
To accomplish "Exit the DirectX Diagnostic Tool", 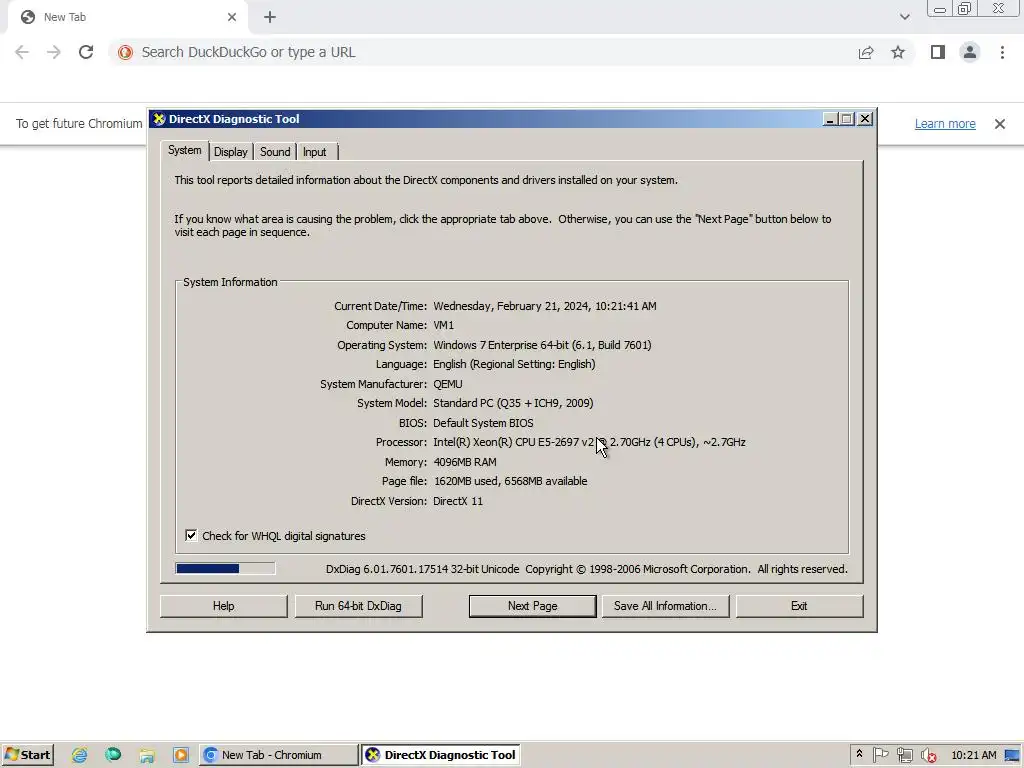I will [x=799, y=606].
